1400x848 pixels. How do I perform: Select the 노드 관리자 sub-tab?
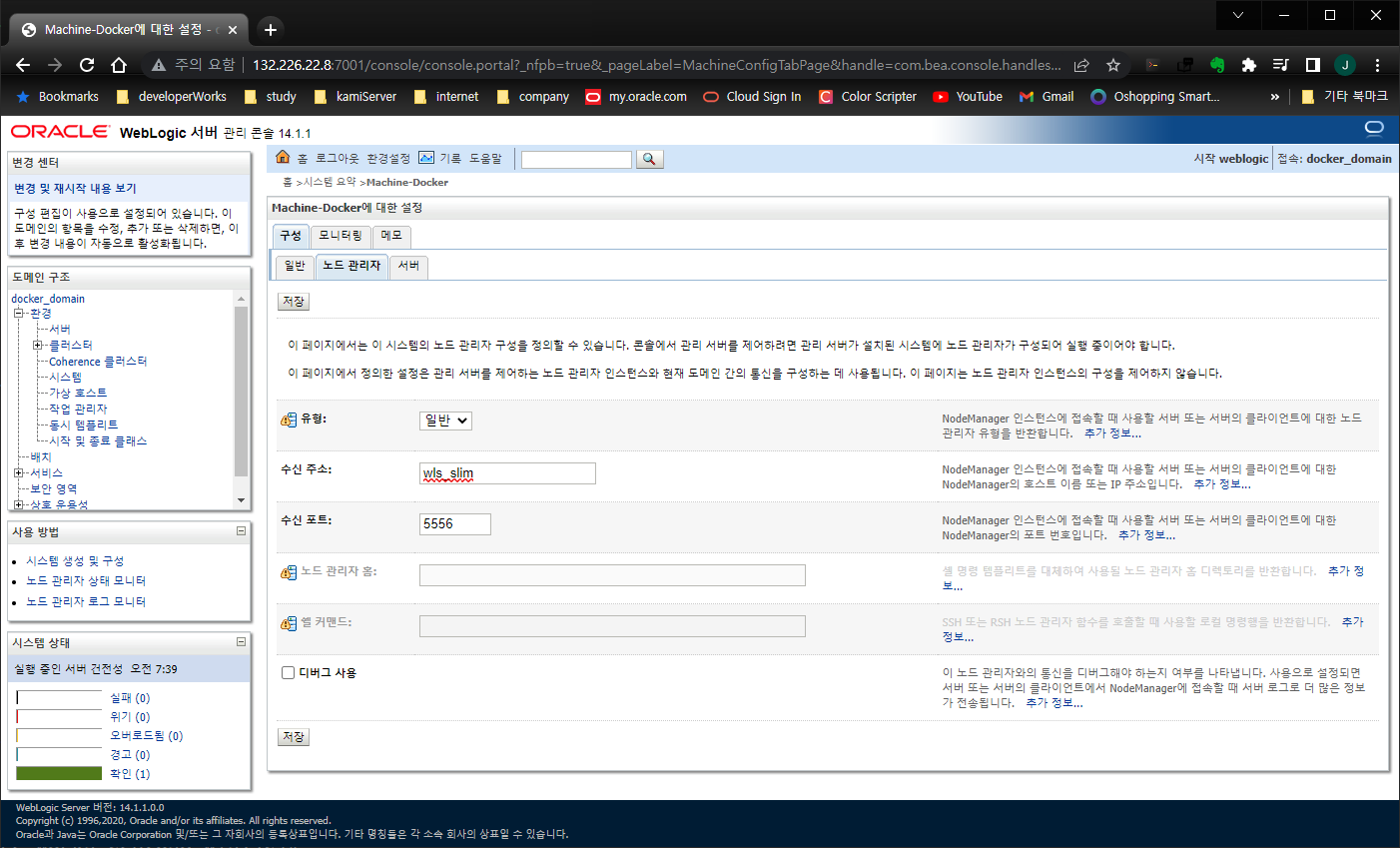(x=351, y=266)
